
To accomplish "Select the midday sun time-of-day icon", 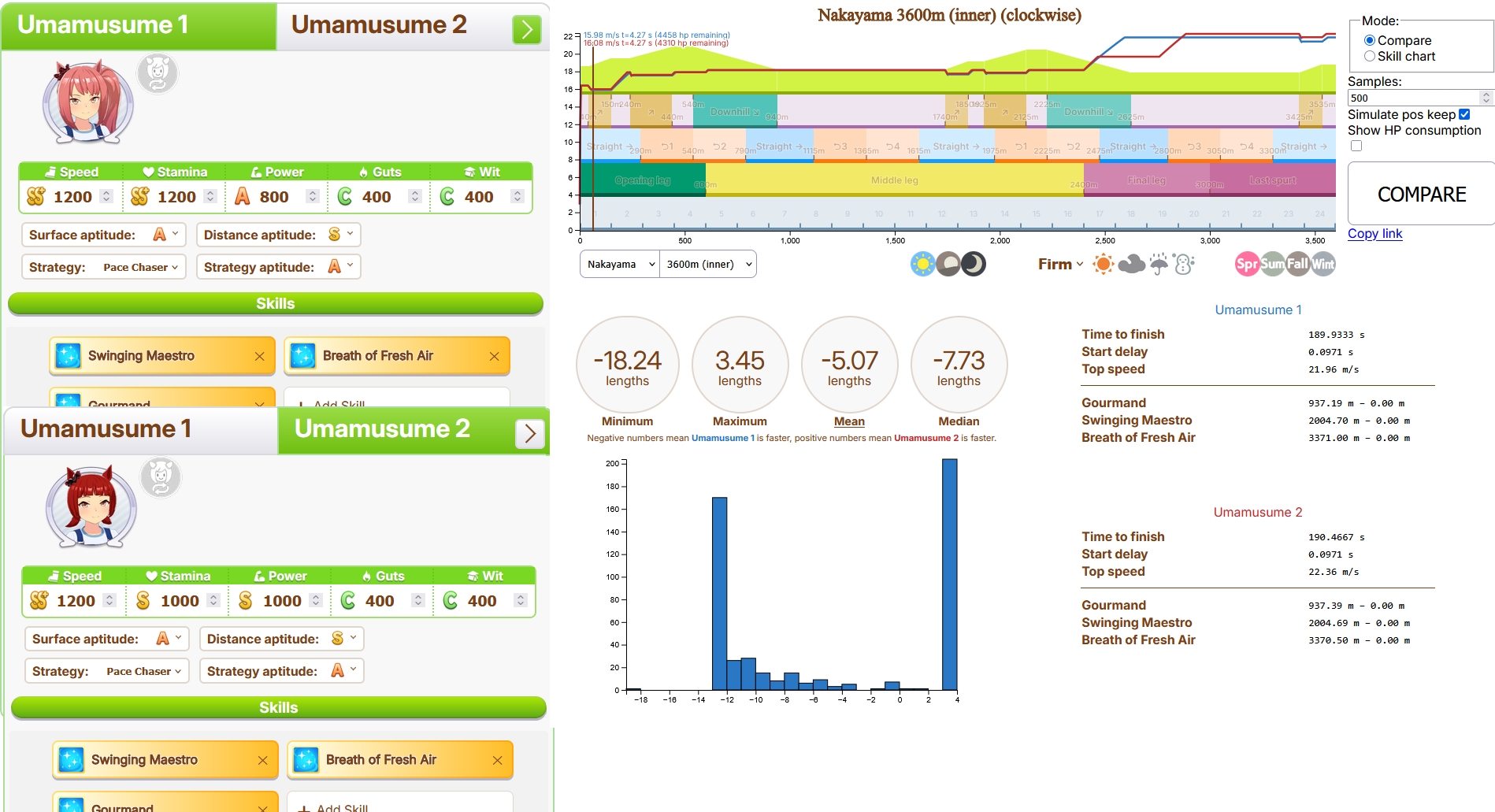I will (922, 264).
